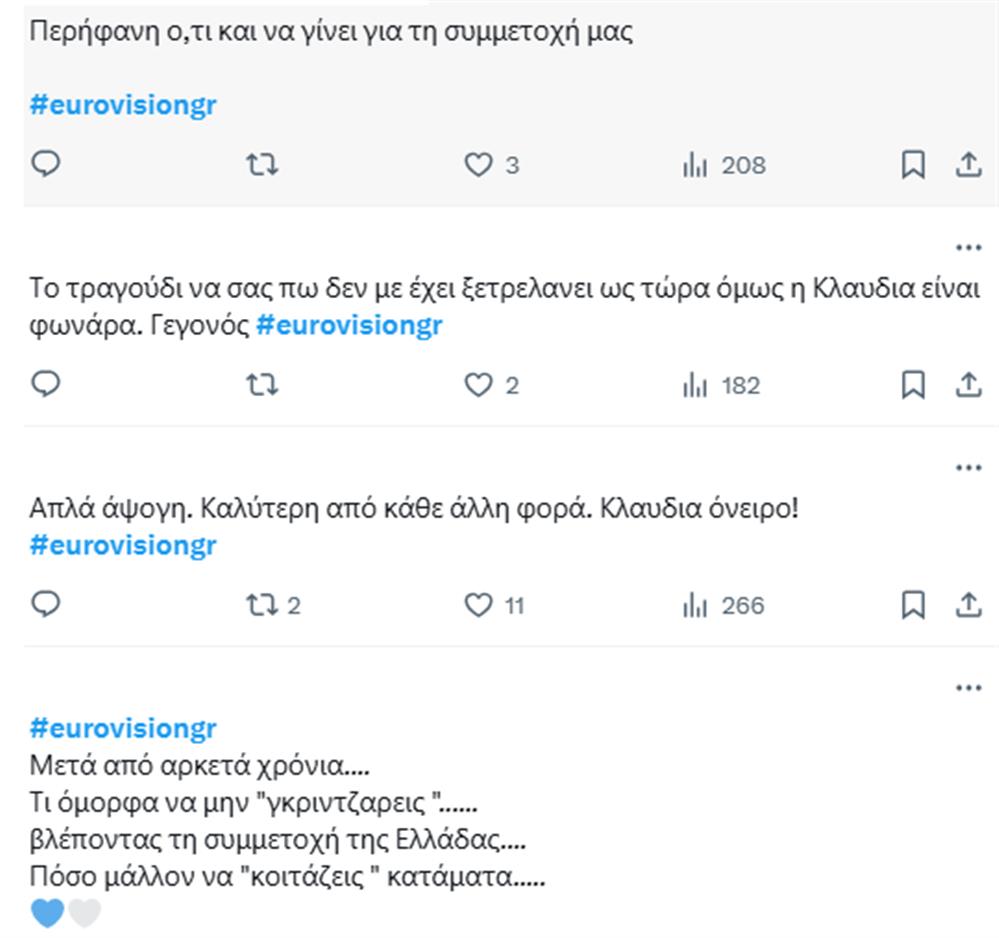Bookmark the tweet praising Klaudia's voice
The width and height of the screenshot is (999, 938).
point(911,384)
